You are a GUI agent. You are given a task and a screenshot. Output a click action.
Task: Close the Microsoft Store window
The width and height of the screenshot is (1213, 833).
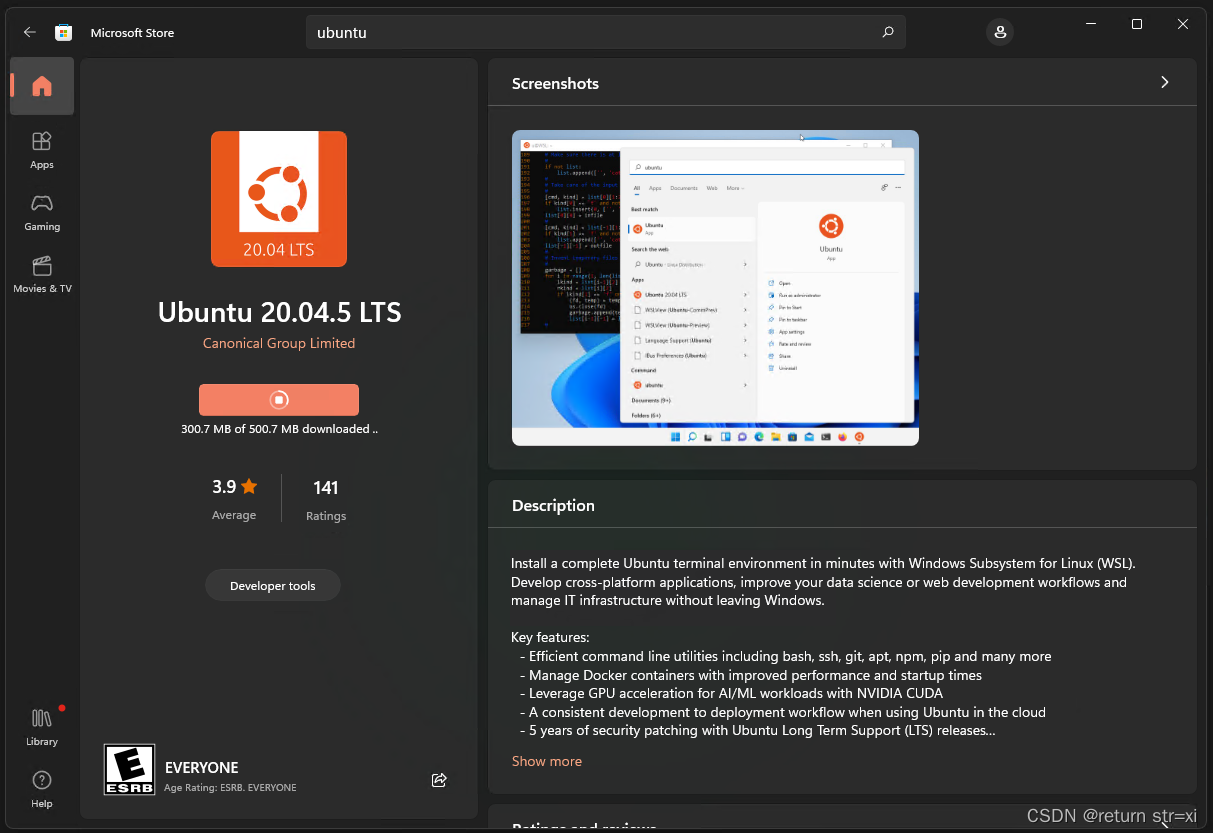1184,24
